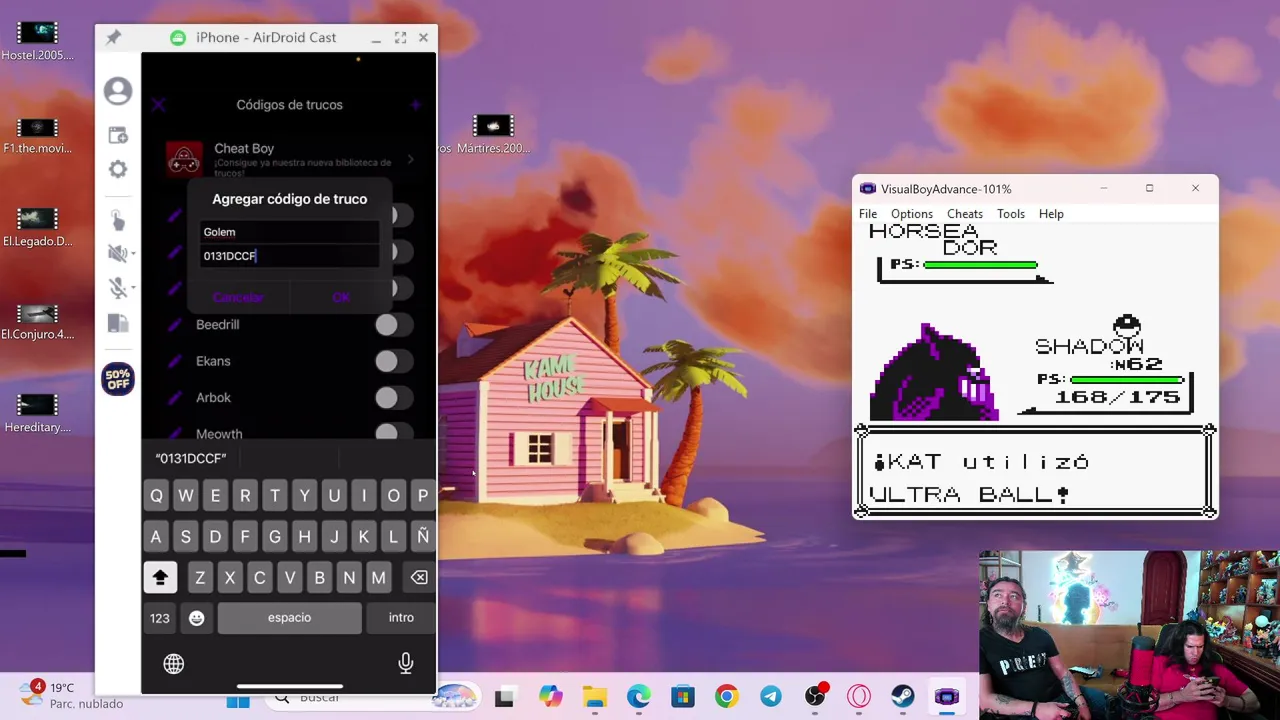Toggle the Ekans cheat switch
1280x720 pixels.
coord(393,361)
